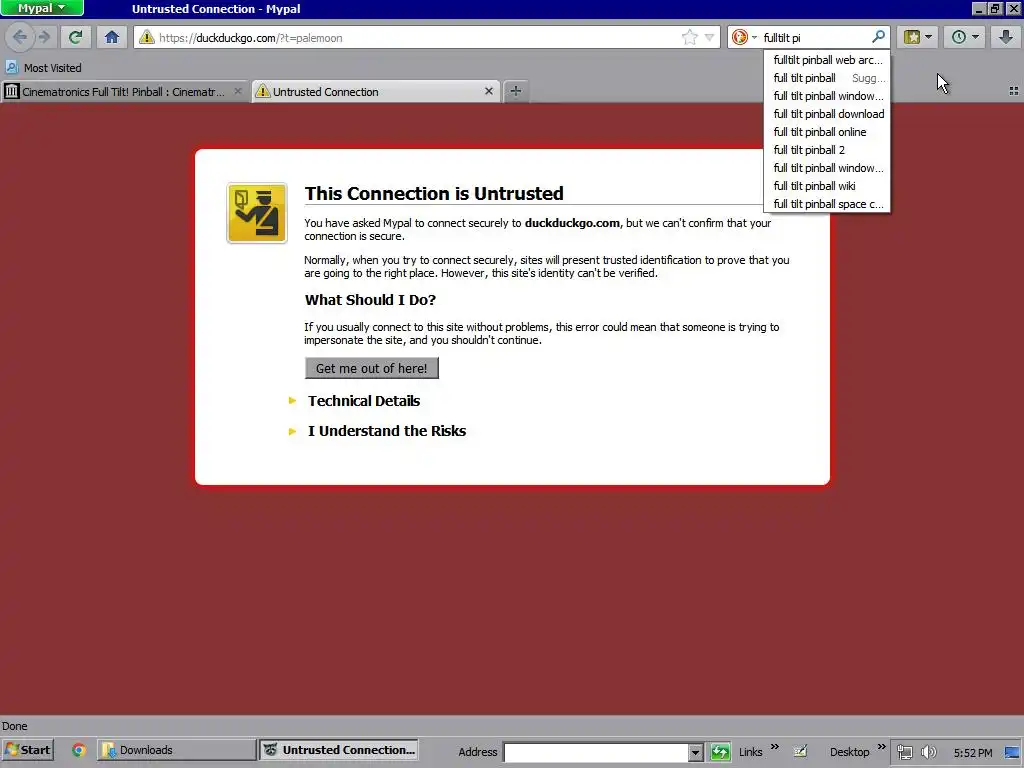Click the 'Done' status bar text
Viewport: 1024px width, 768px height.
[x=14, y=726]
